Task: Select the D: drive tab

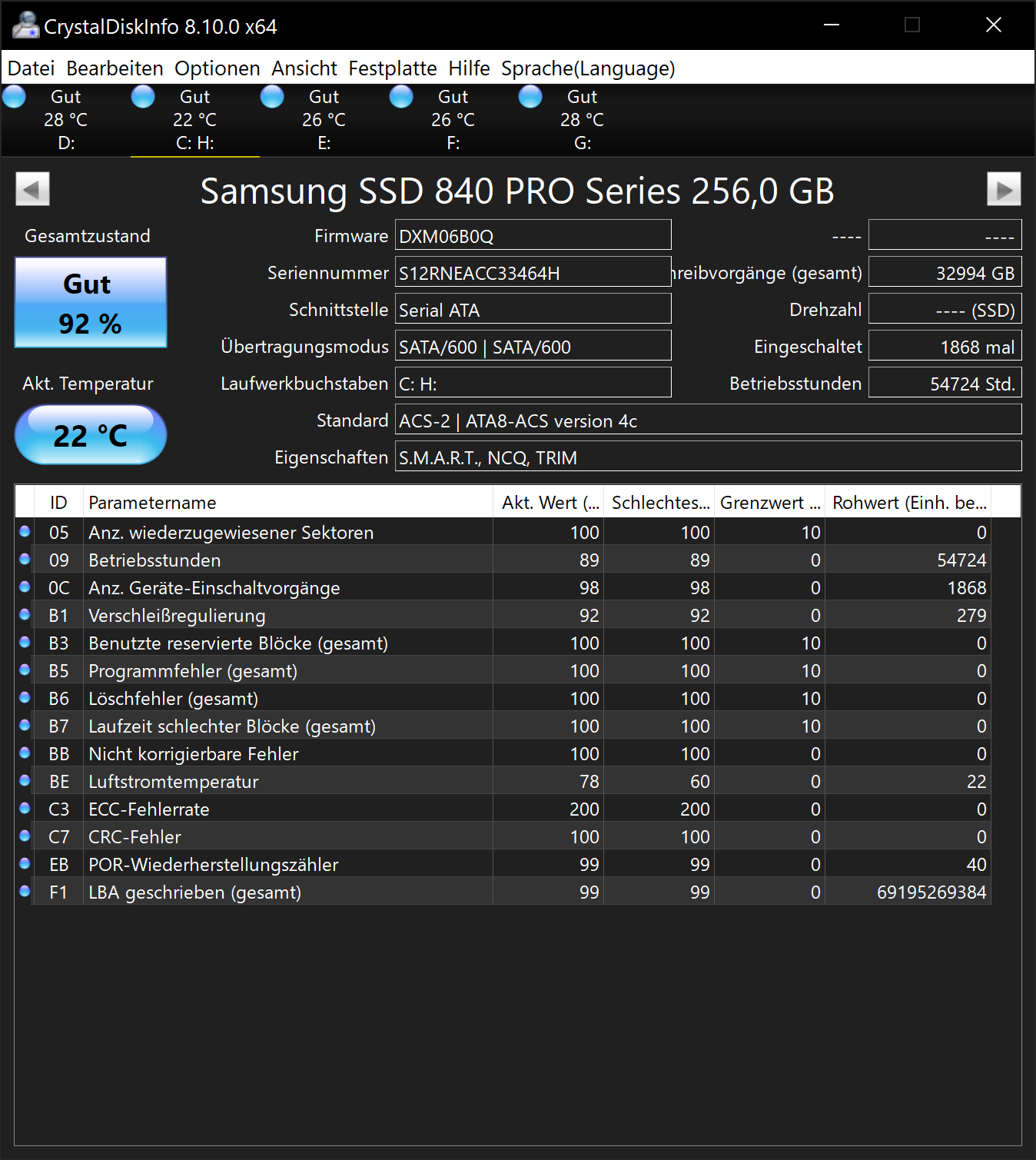Action: [66, 120]
